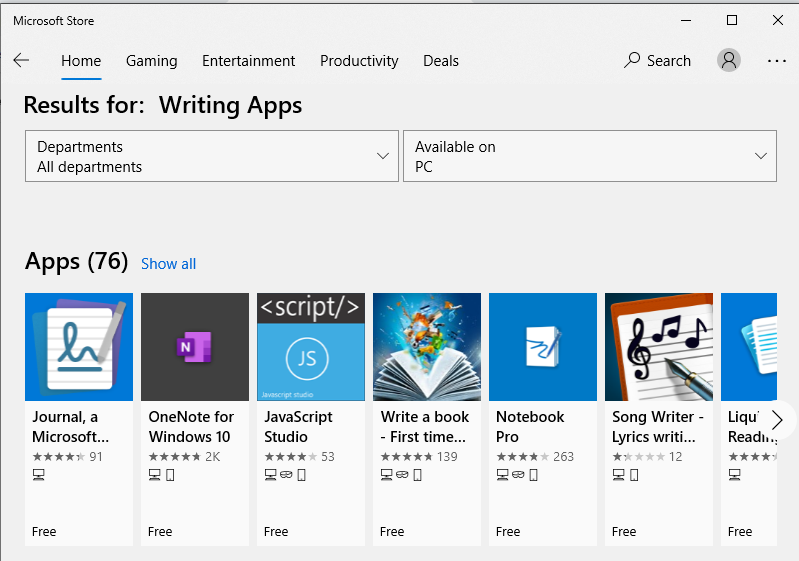Click the Show all apps link
Image resolution: width=799 pixels, height=561 pixels.
(168, 264)
